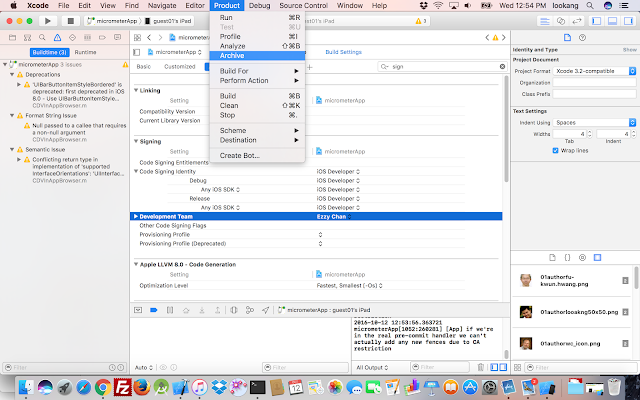
Task: Open the File Template library icon
Action: [x=552, y=258]
